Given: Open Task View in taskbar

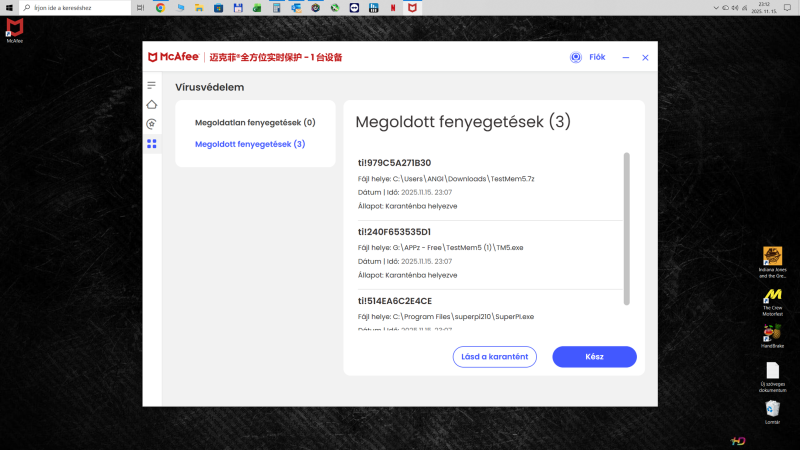Looking at the screenshot, I should pyautogui.click(x=140, y=8).
